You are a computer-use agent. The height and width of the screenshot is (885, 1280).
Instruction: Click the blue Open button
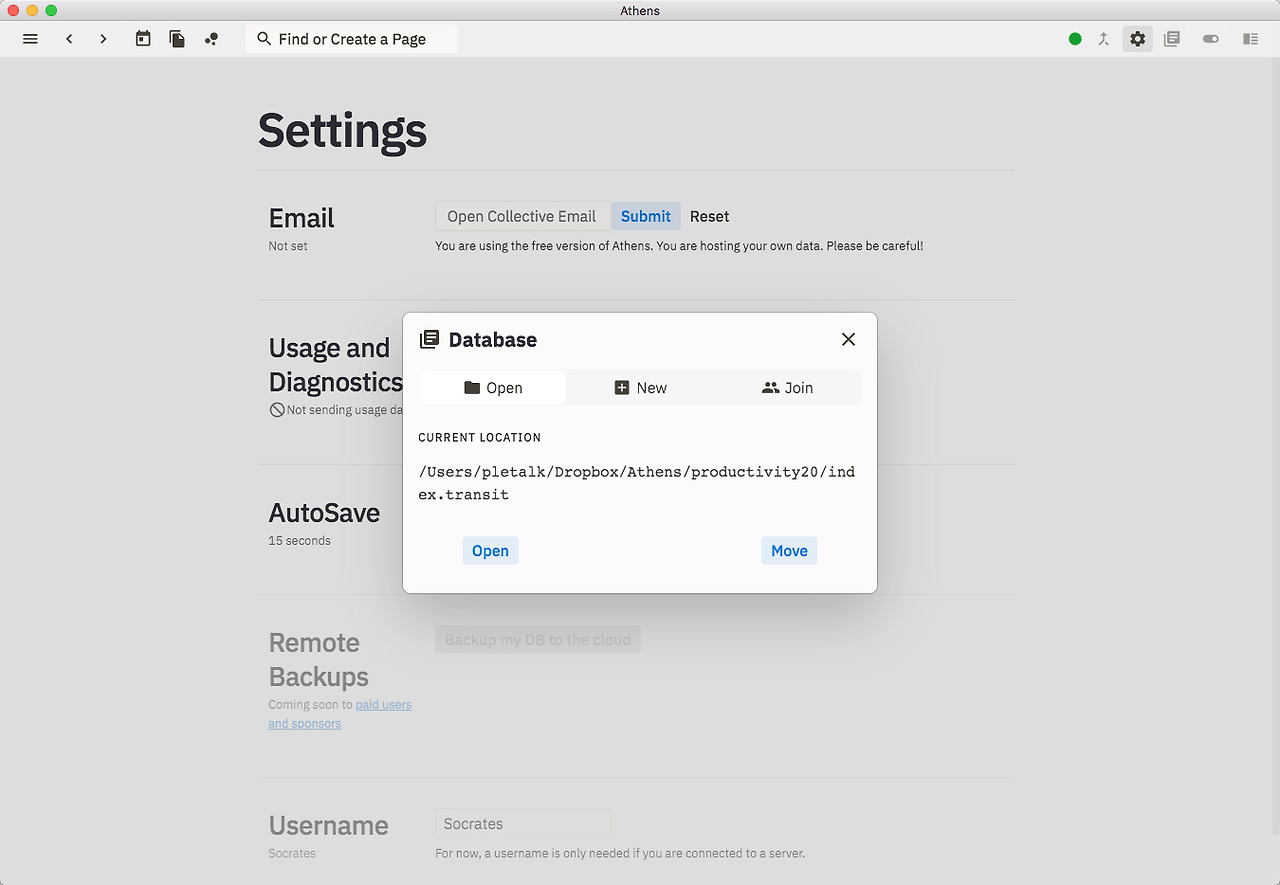point(490,551)
